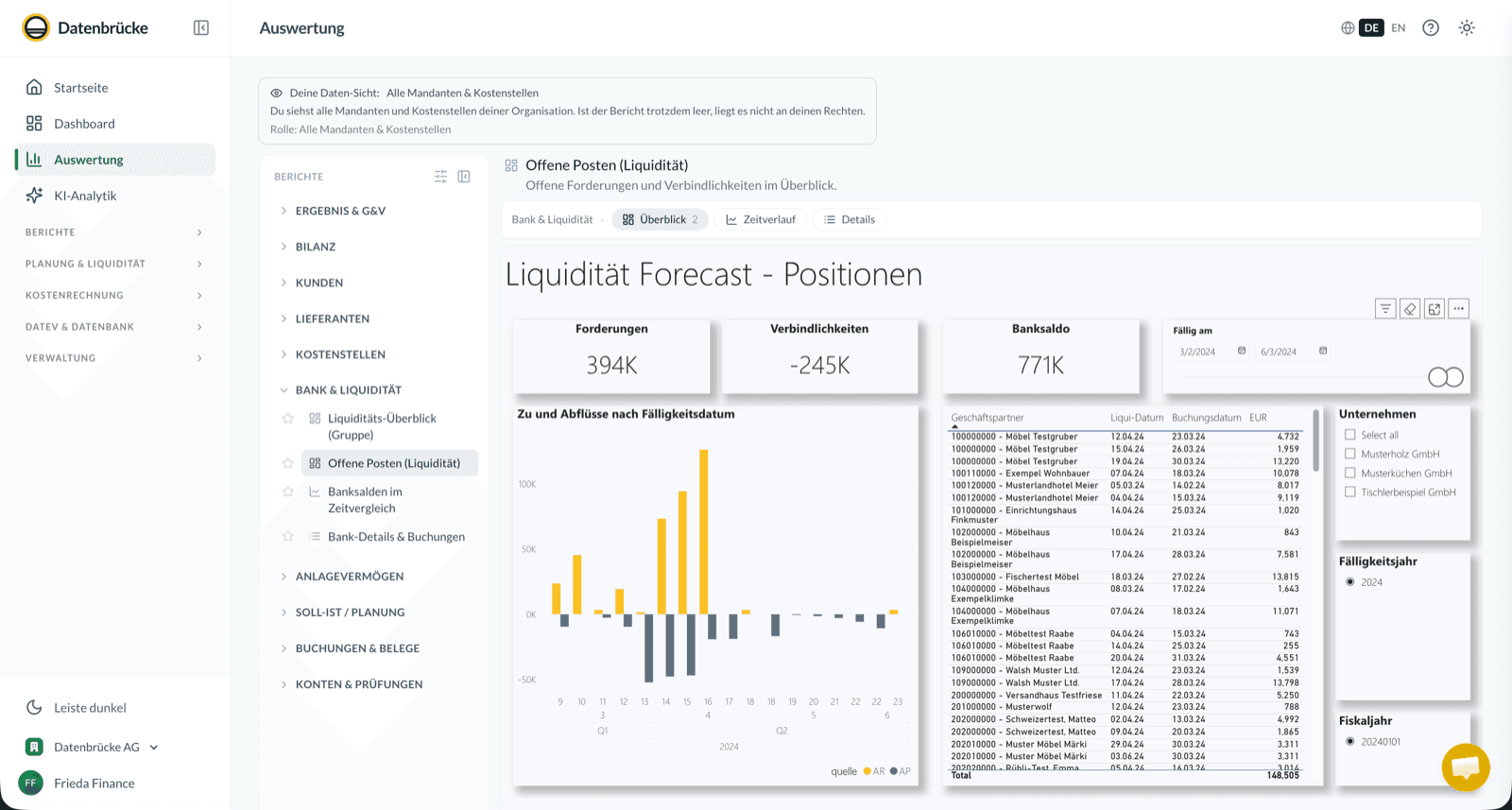Tick the Select all checkbox
Image resolution: width=1512 pixels, height=810 pixels.
click(1350, 435)
